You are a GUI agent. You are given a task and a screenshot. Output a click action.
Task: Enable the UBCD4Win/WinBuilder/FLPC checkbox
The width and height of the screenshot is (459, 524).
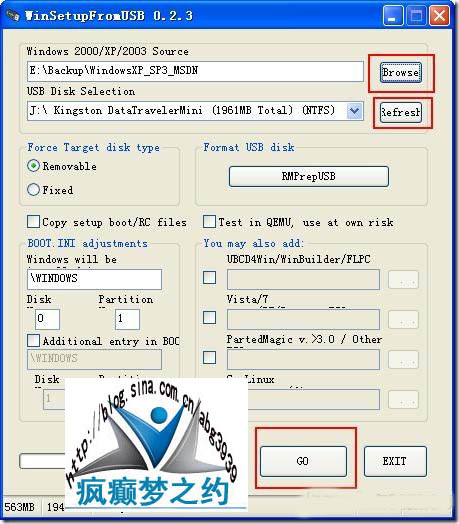tap(209, 277)
